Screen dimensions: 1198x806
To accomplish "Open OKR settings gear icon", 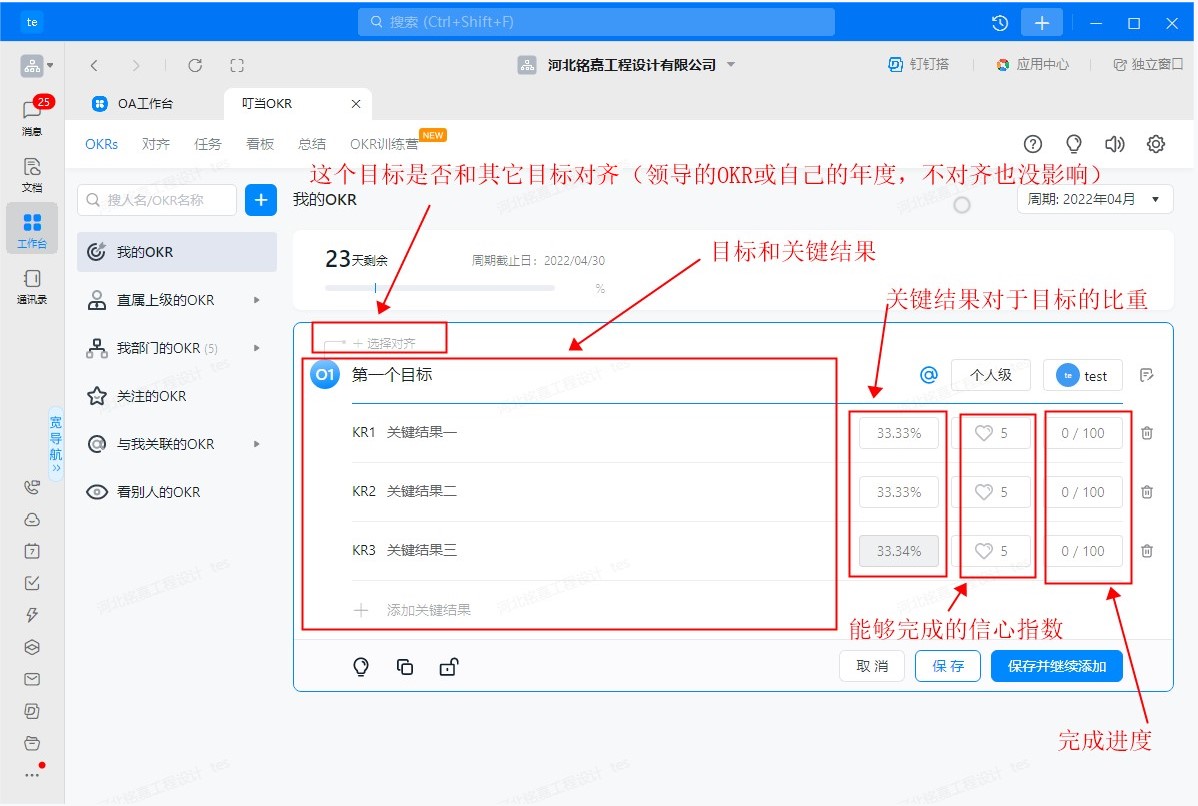I will point(1156,144).
